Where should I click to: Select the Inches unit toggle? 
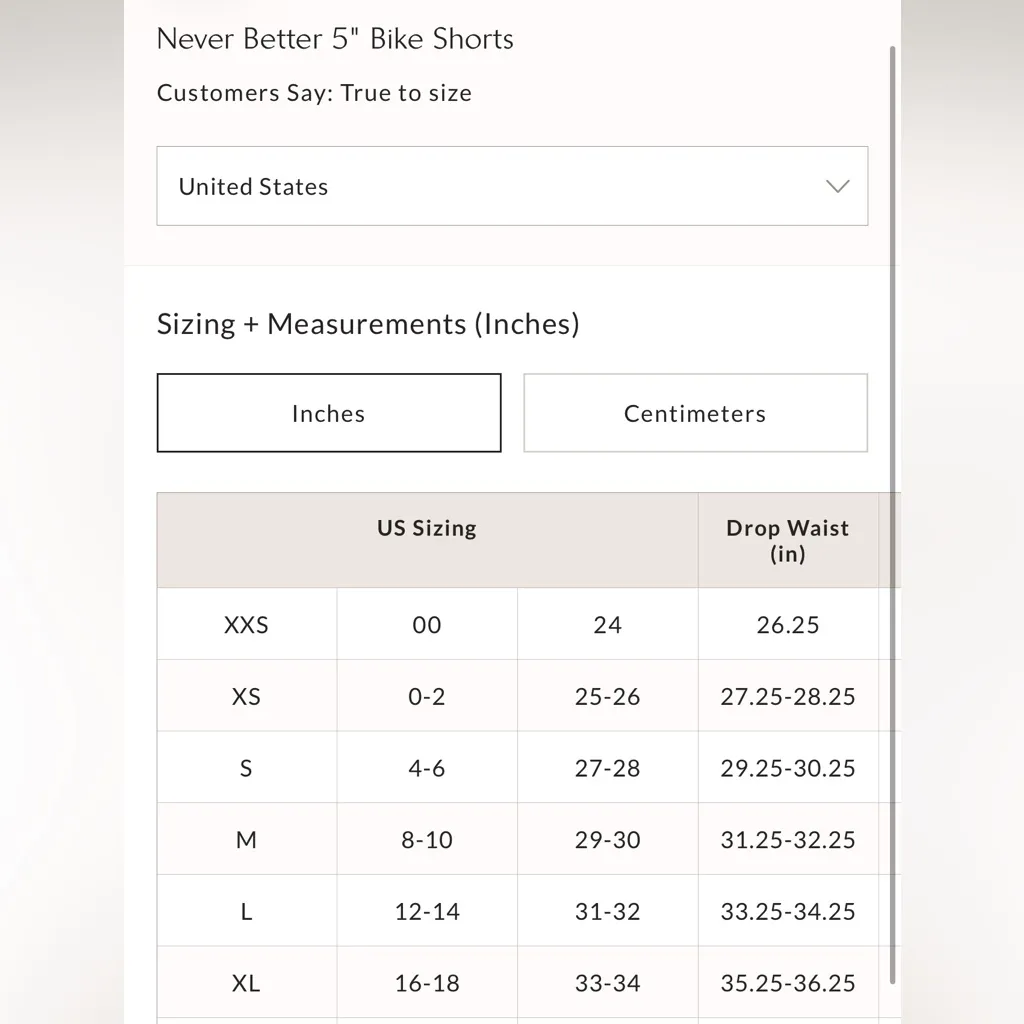tap(329, 413)
